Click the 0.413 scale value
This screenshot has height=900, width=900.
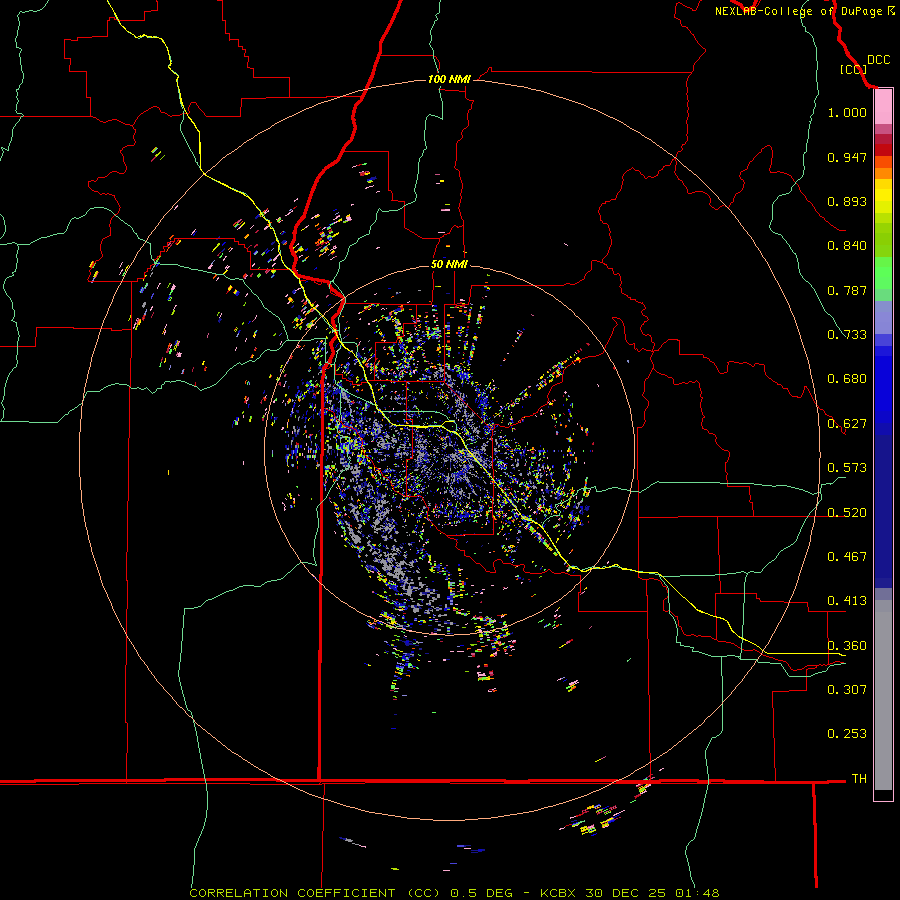pos(847,601)
